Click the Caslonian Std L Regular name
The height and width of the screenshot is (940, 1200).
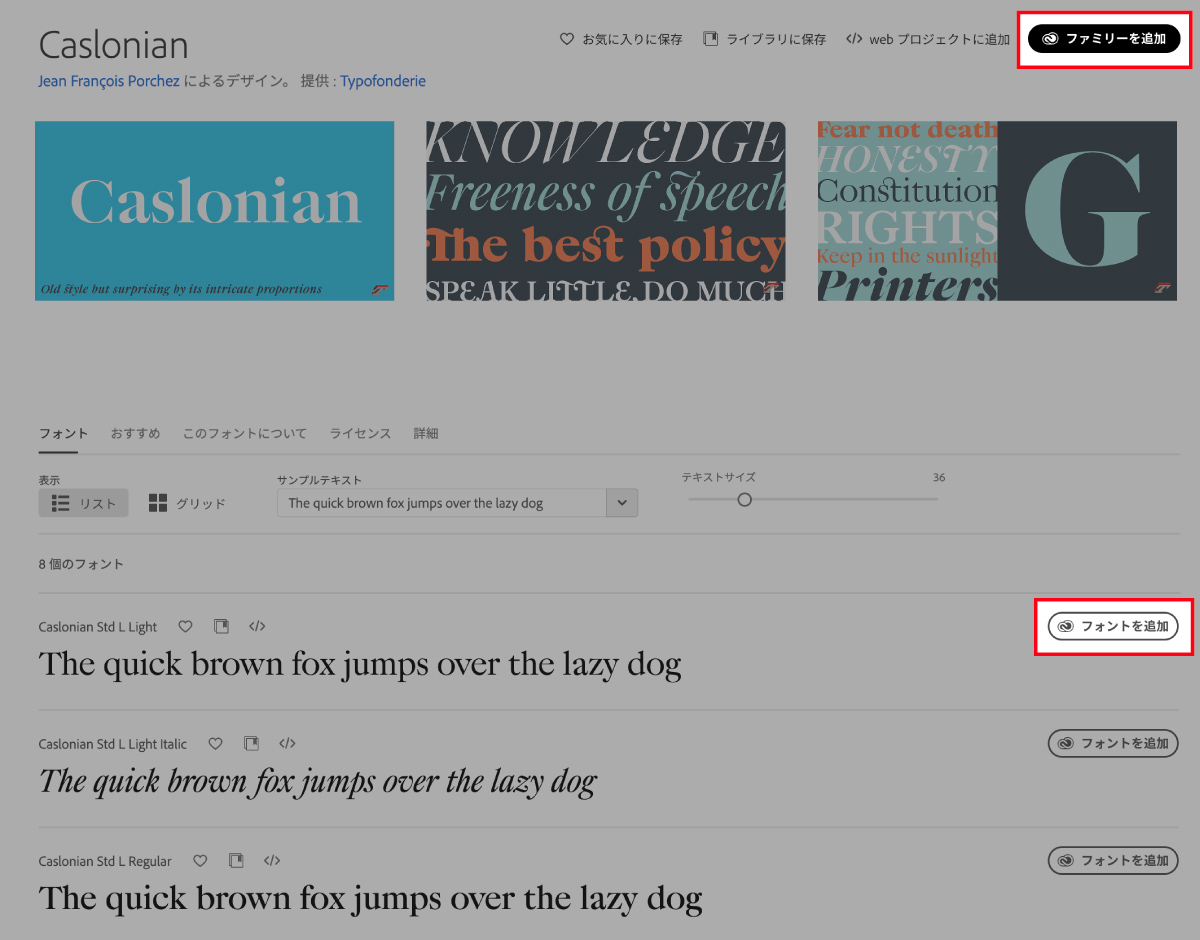[x=105, y=861]
